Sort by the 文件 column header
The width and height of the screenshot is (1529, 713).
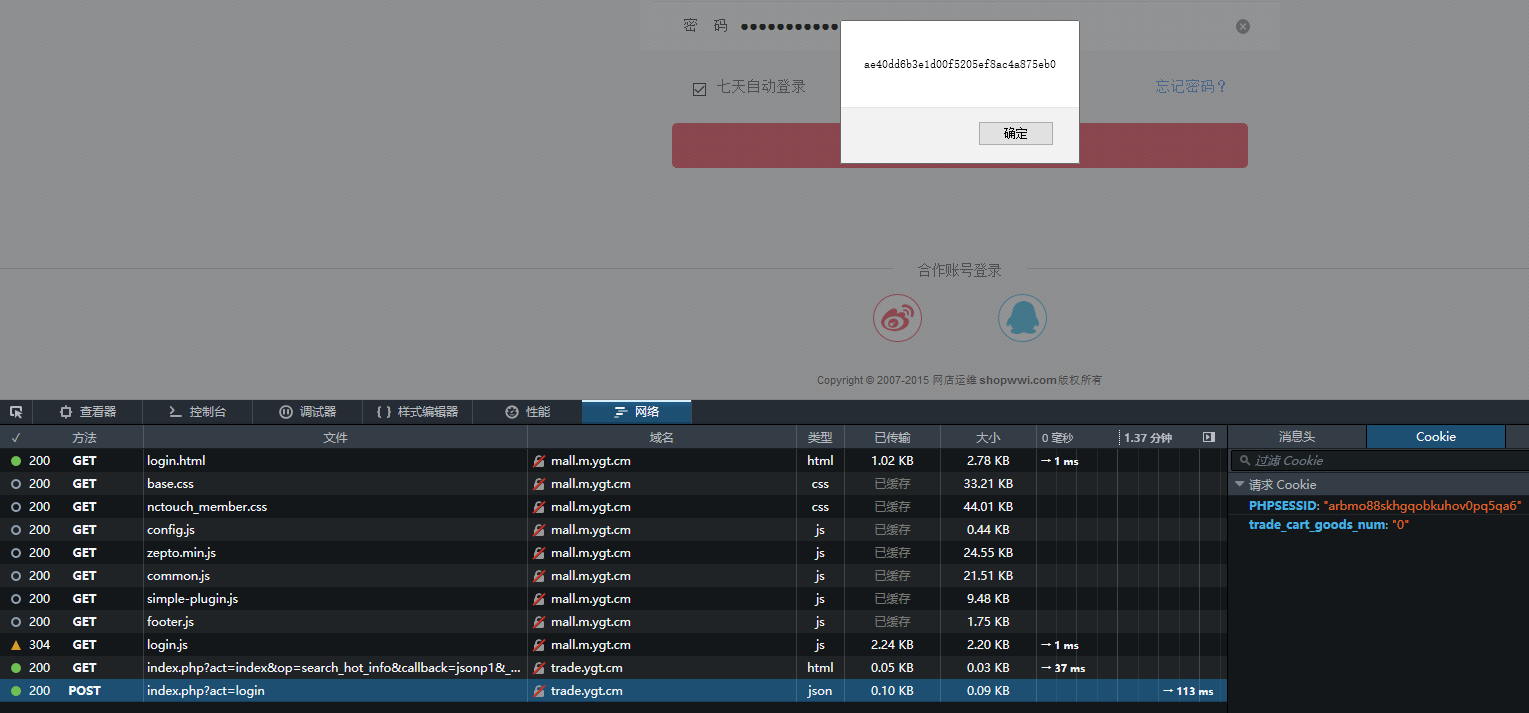point(335,438)
